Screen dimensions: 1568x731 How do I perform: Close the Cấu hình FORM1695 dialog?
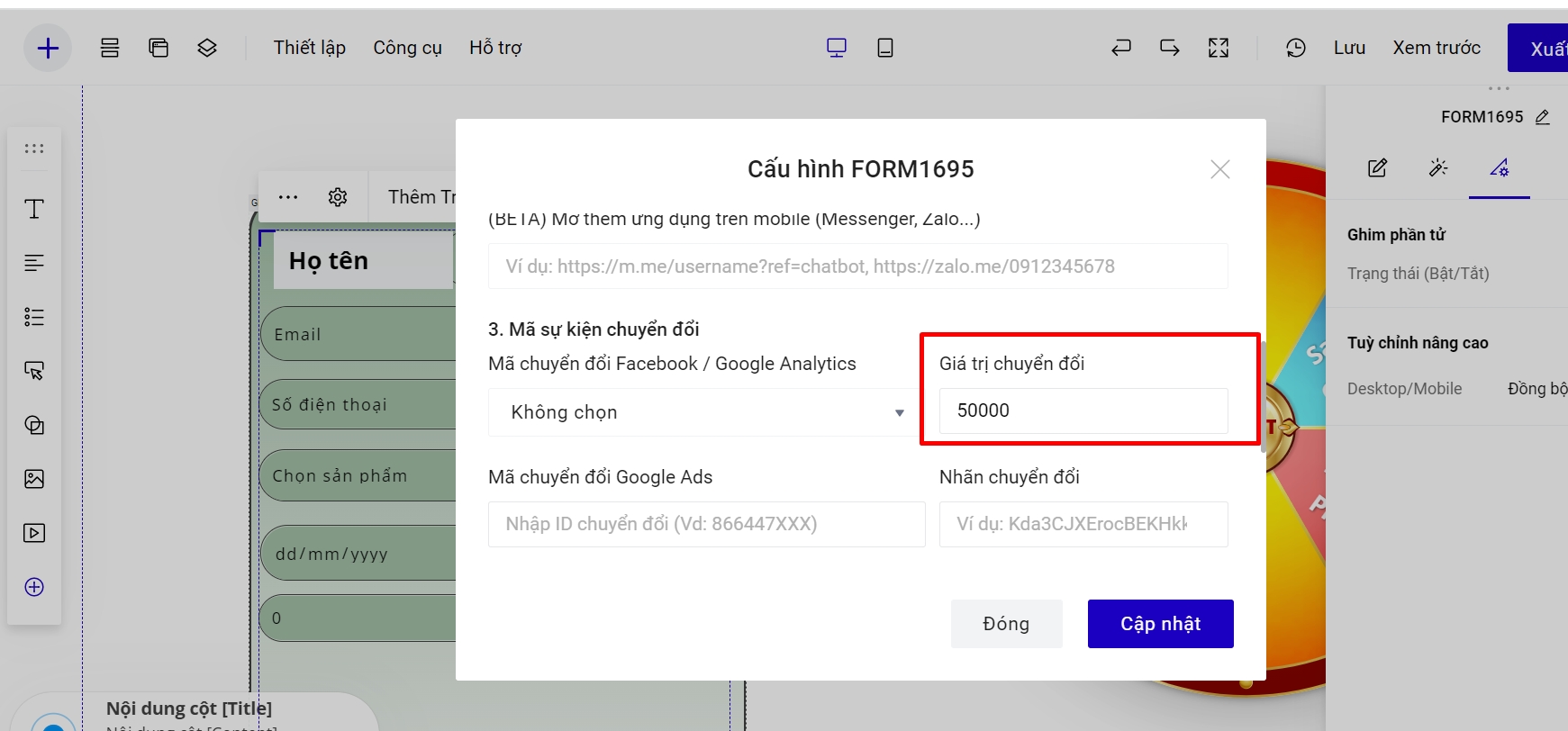1219,169
